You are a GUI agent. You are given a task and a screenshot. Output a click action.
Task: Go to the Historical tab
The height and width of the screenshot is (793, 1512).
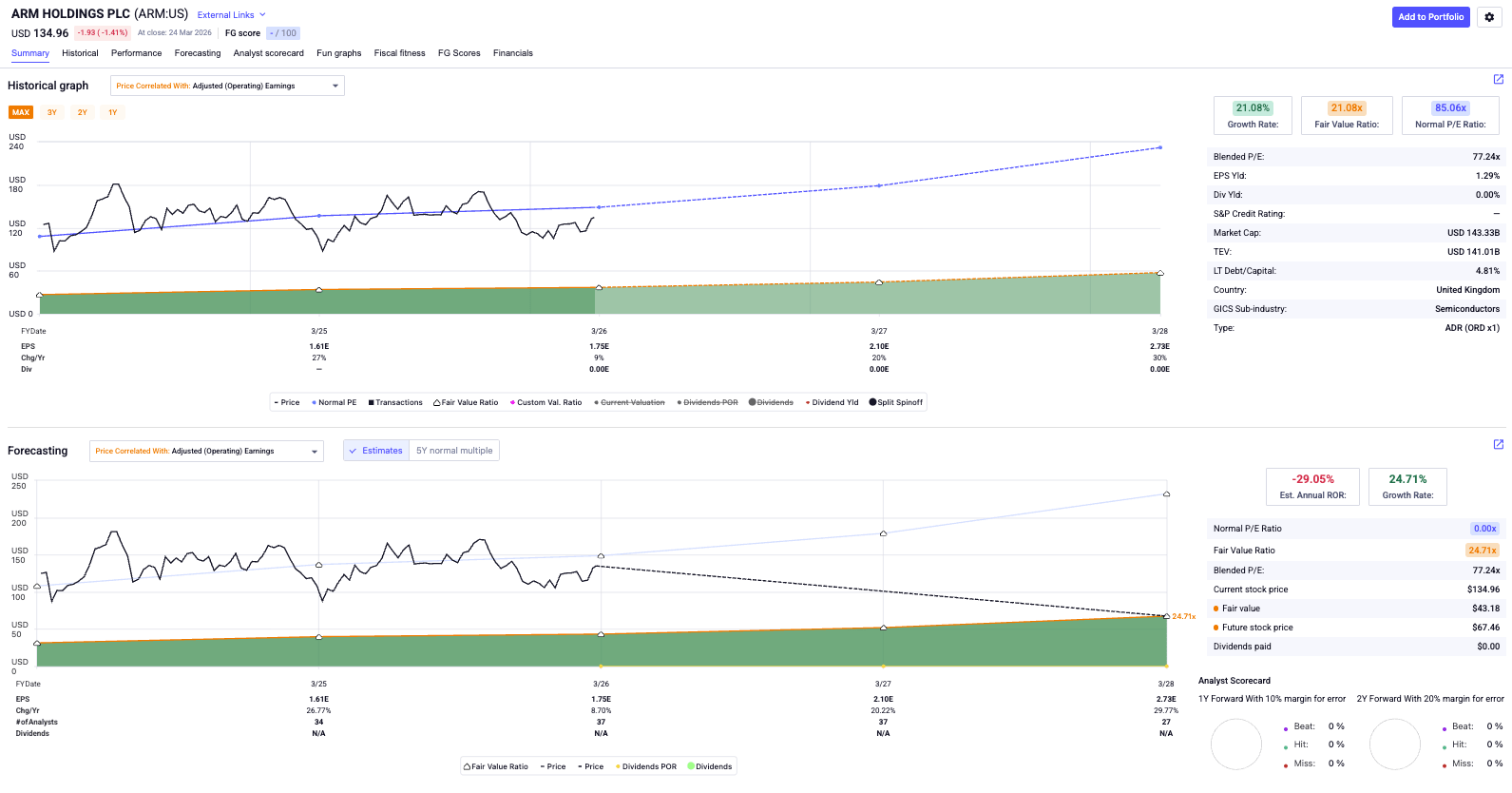[80, 53]
